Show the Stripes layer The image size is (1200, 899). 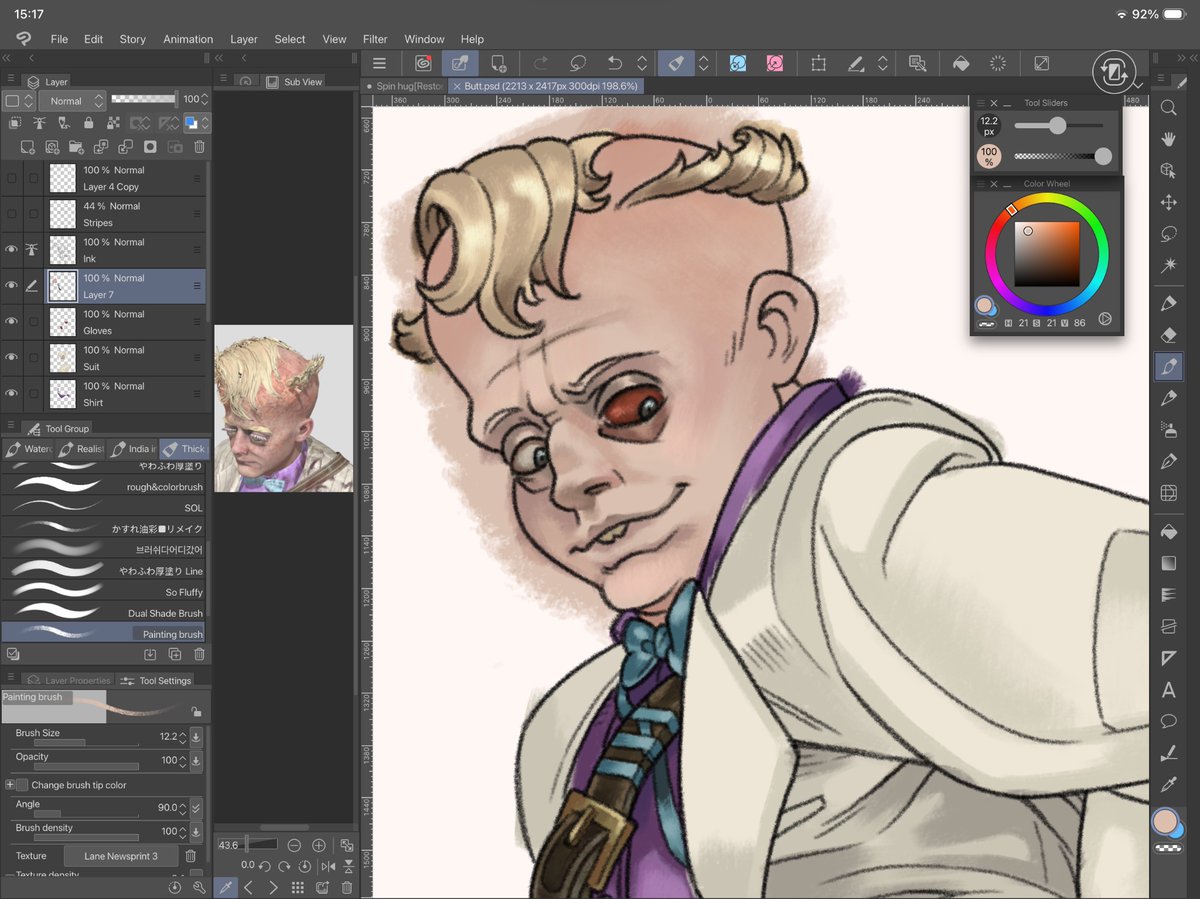tap(12, 214)
